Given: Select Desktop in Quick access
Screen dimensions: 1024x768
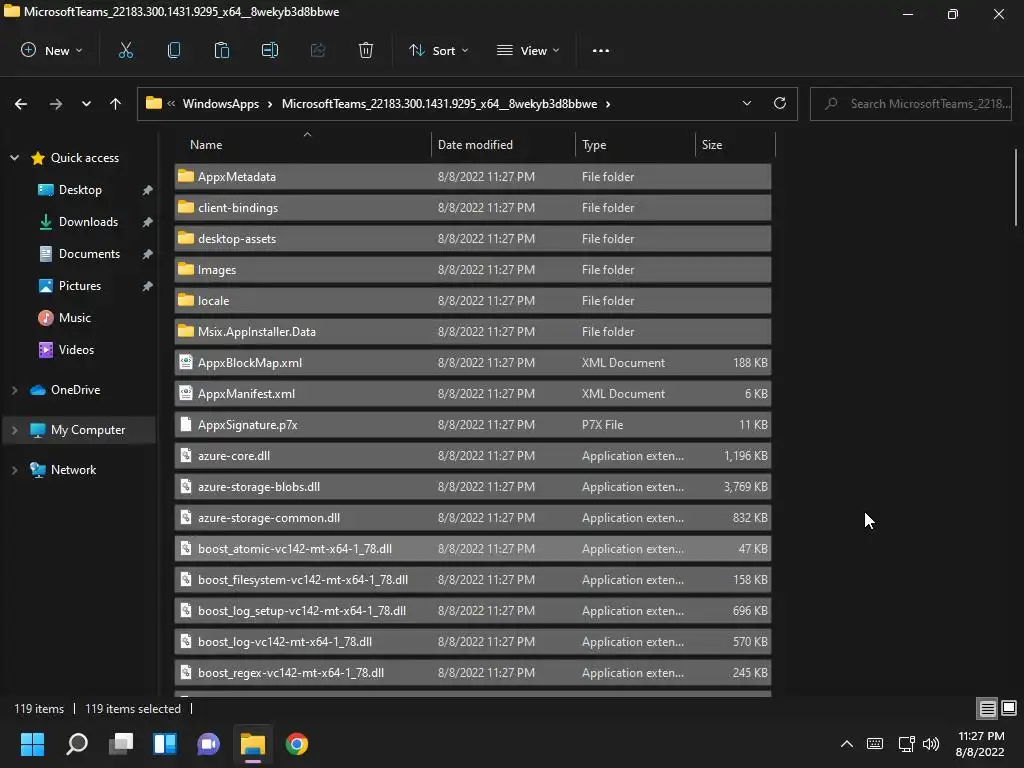Looking at the screenshot, I should [80, 190].
